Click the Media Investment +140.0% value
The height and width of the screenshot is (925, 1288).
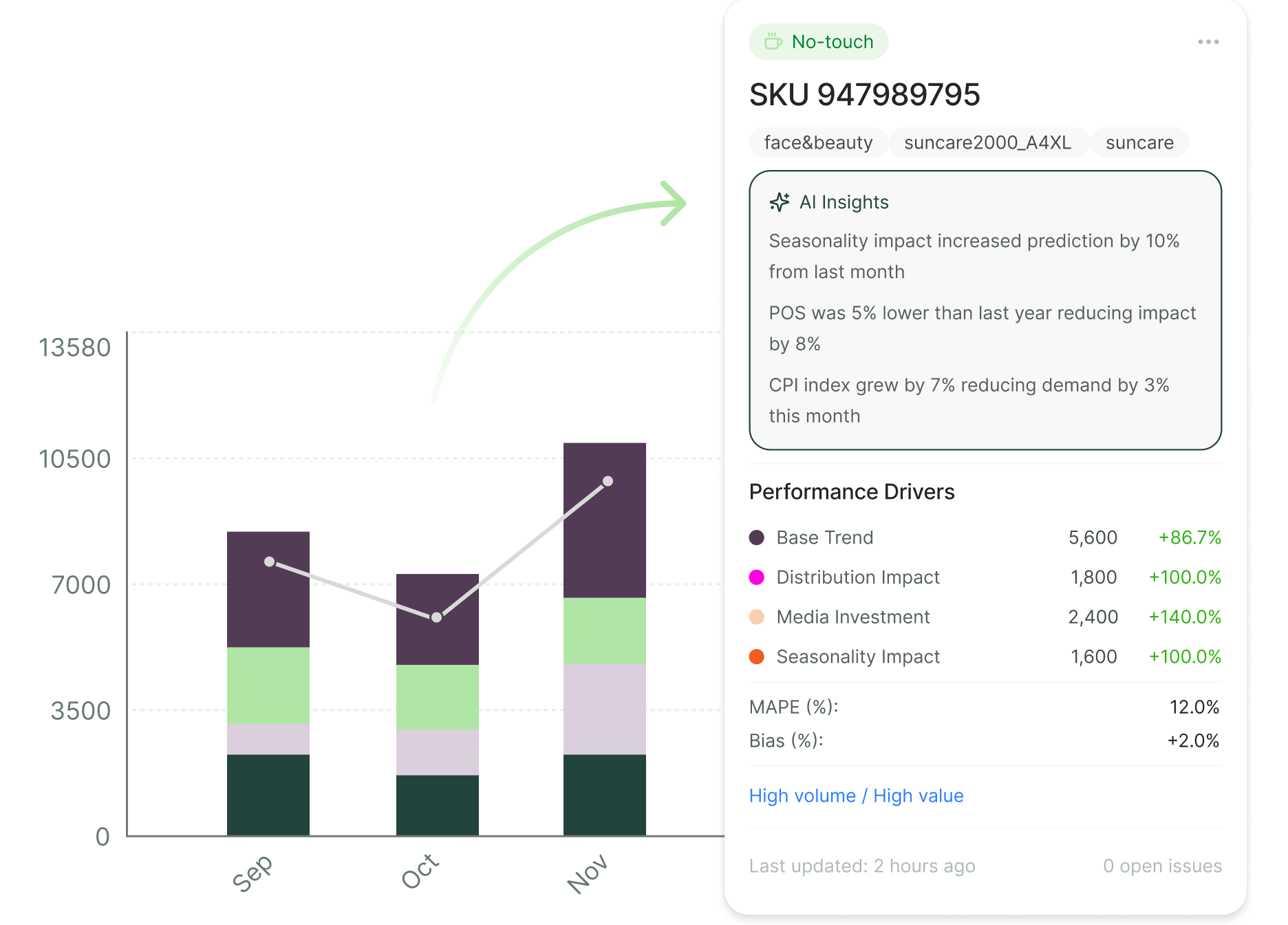point(1184,617)
